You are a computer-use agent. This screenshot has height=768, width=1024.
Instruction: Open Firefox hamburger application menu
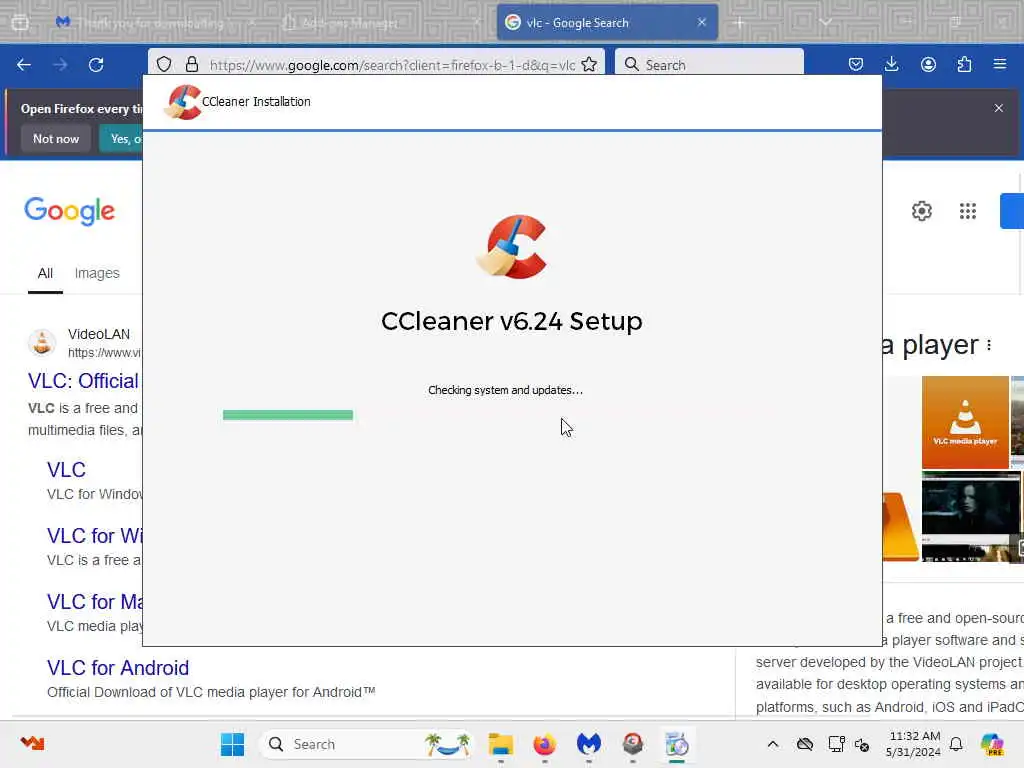pyautogui.click(x=1000, y=64)
